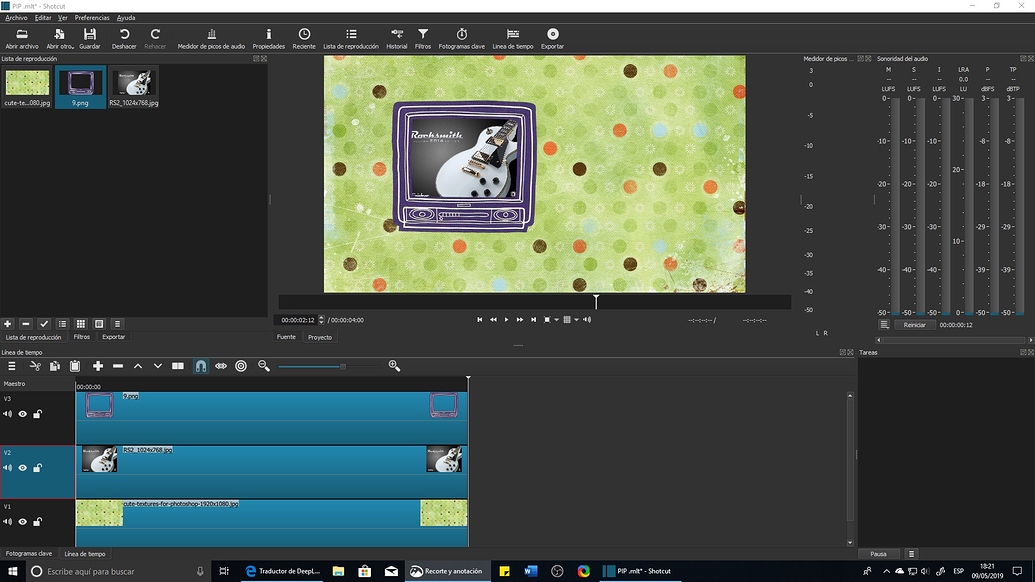1035x582 pixels.
Task: Open Lista de reproducción from toolbar
Action: coord(351,38)
